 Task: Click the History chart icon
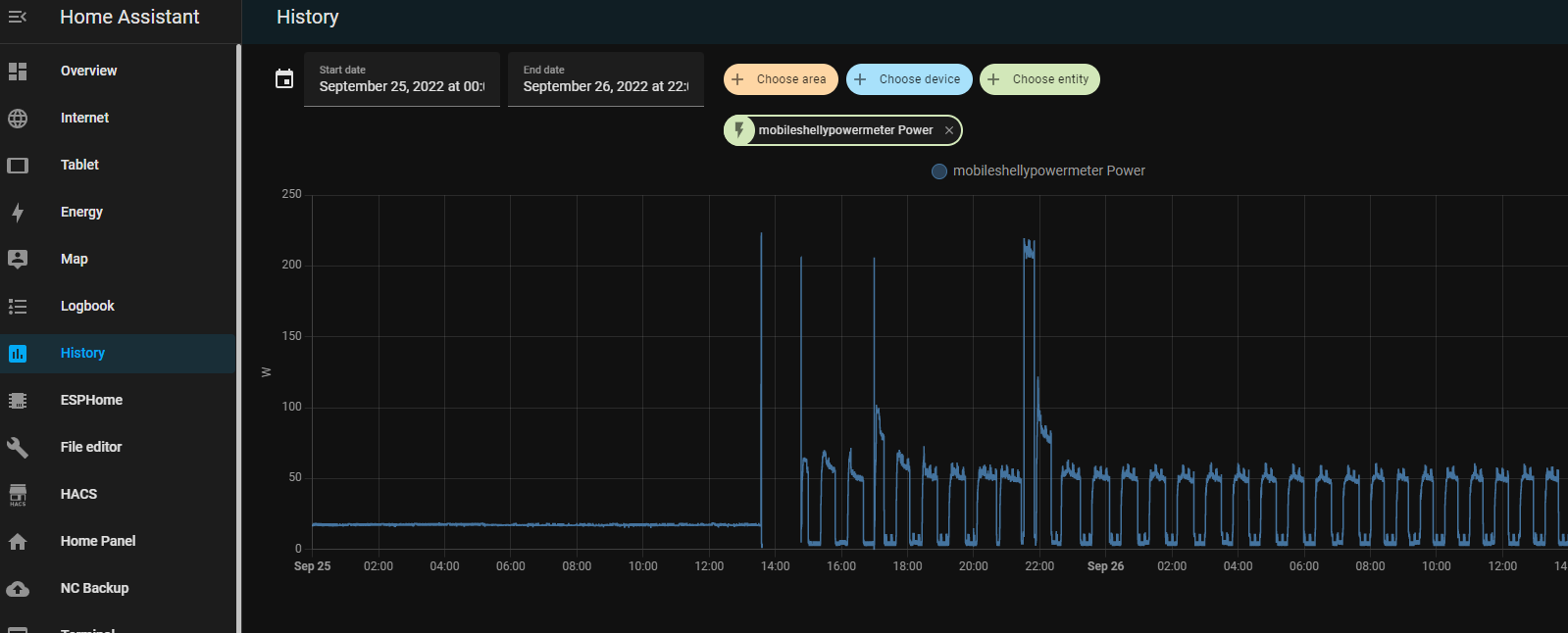coord(18,354)
